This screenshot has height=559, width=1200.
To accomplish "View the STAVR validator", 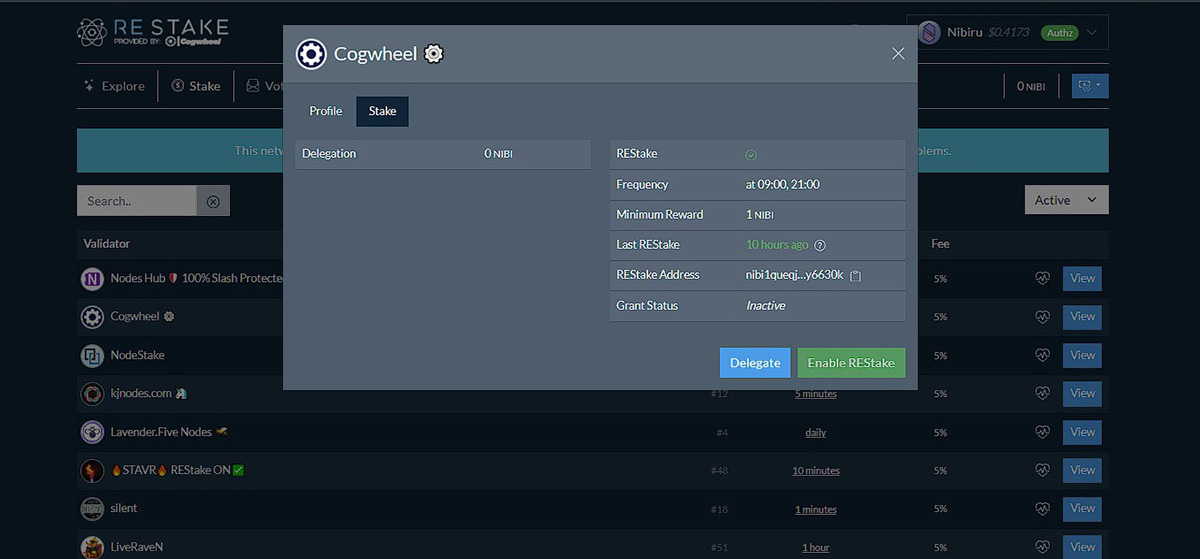I will [x=1082, y=471].
